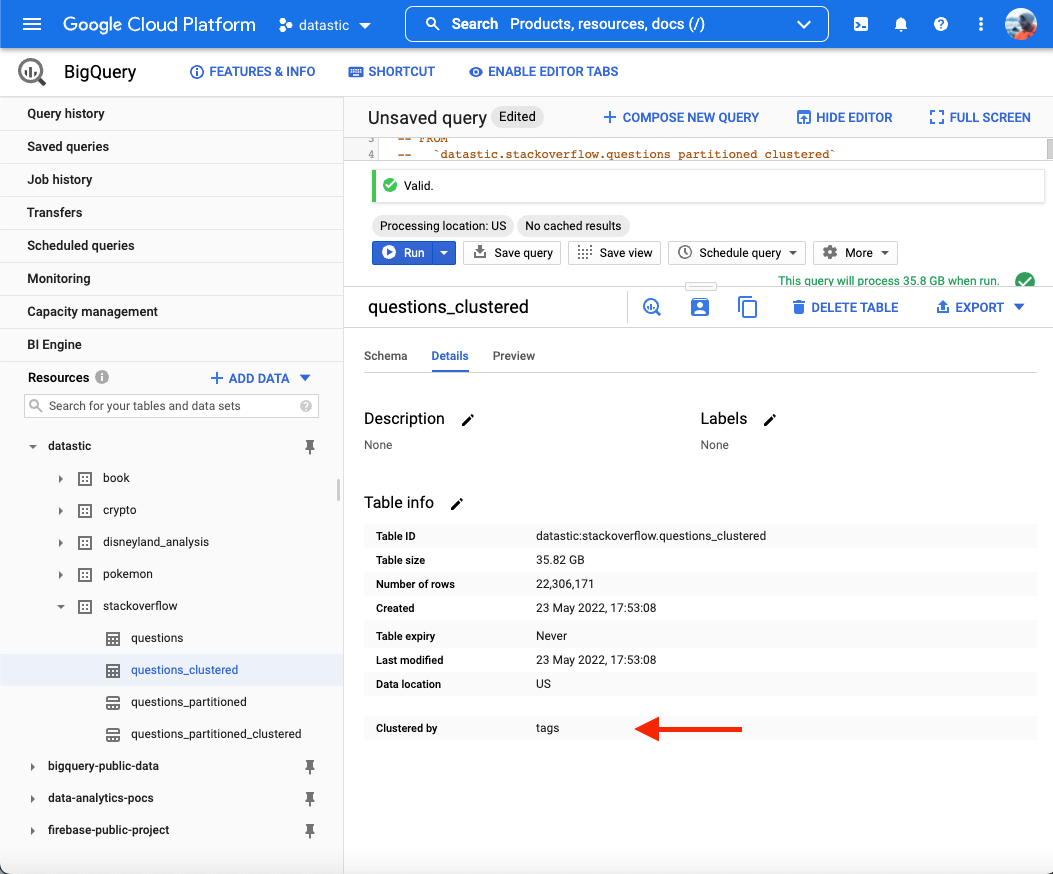This screenshot has width=1053, height=874.
Task: Toggle pin for firebase-public-project
Action: (x=310, y=831)
